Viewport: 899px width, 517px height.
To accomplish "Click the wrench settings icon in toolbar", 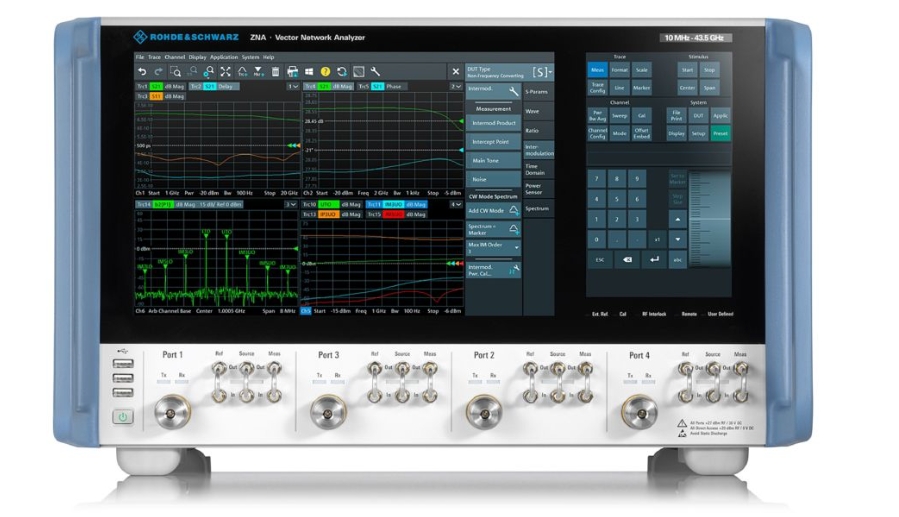I will tap(375, 72).
